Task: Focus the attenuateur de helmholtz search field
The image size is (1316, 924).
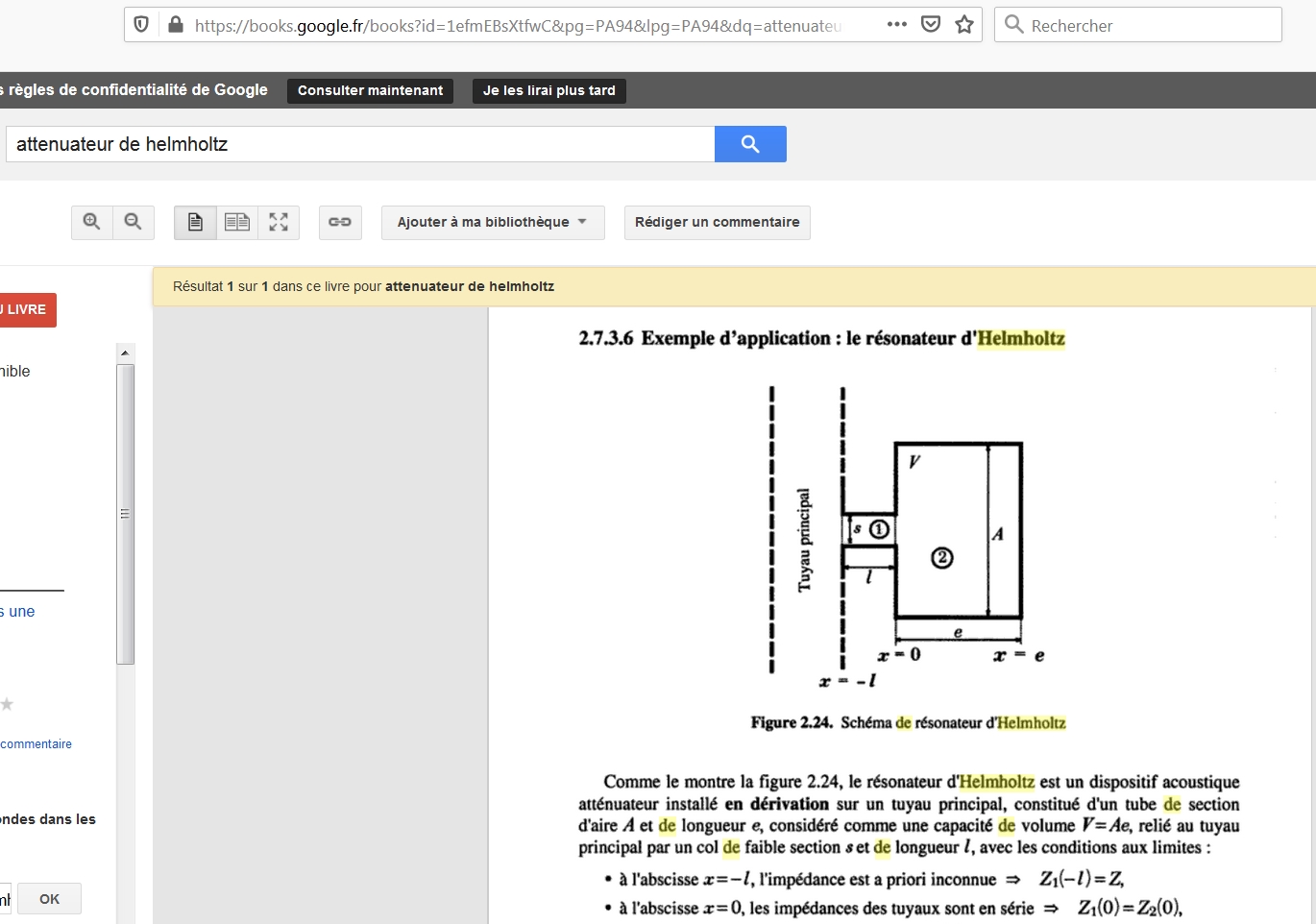Action: (x=360, y=144)
